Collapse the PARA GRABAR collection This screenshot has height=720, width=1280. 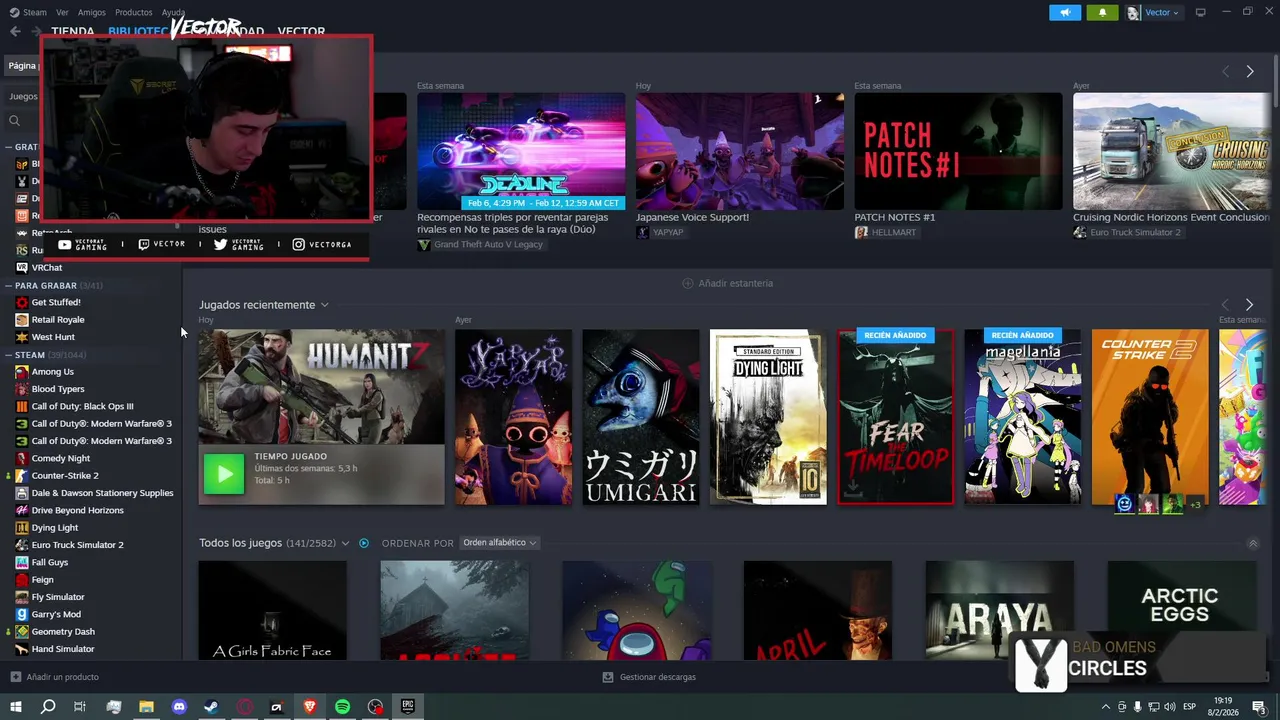coord(8,285)
